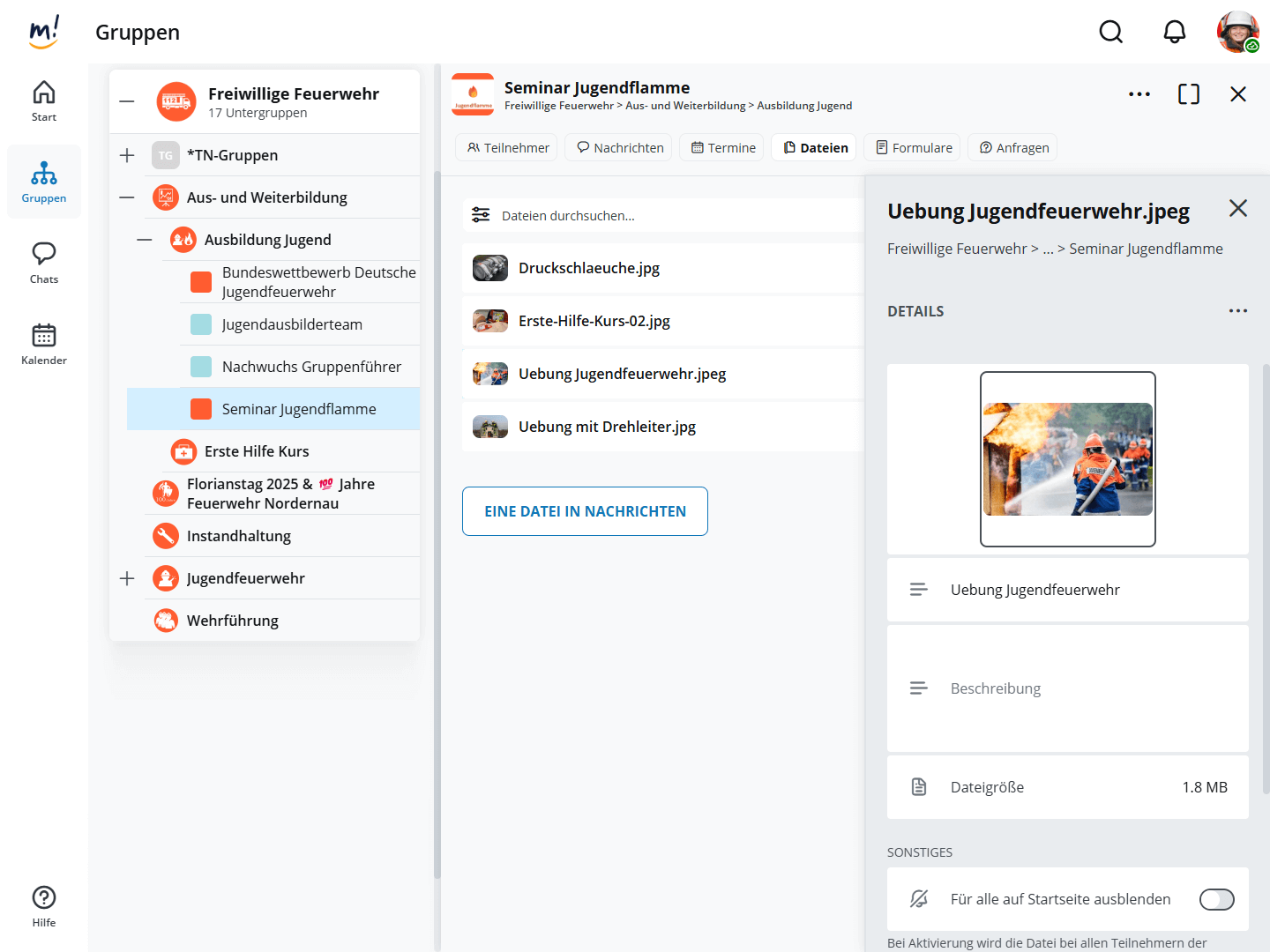Go to Start in sidebar
The image size is (1270, 952).
click(44, 101)
